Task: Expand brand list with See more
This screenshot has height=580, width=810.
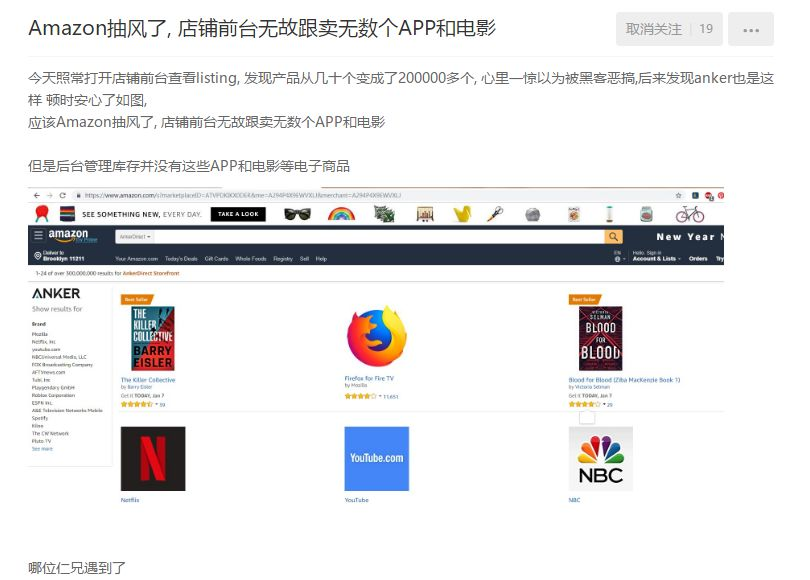Action: [42, 449]
